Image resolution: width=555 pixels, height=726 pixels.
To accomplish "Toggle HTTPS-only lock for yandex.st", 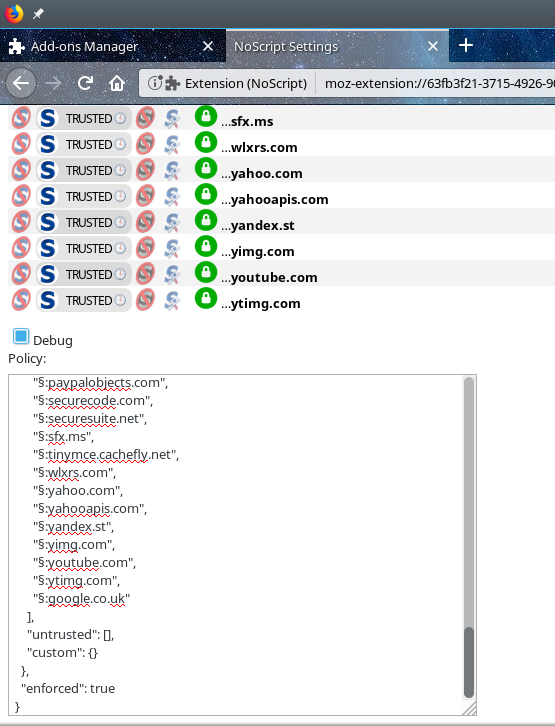I will (206, 220).
